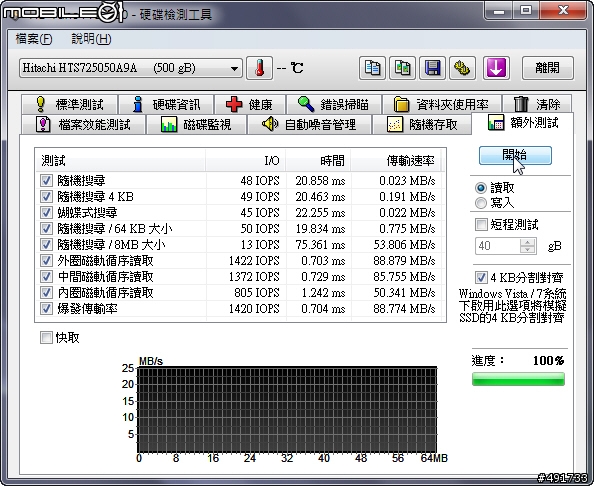This screenshot has width=594, height=486.
Task: Open the 檔案(F) menu
Action: (x=34, y=39)
